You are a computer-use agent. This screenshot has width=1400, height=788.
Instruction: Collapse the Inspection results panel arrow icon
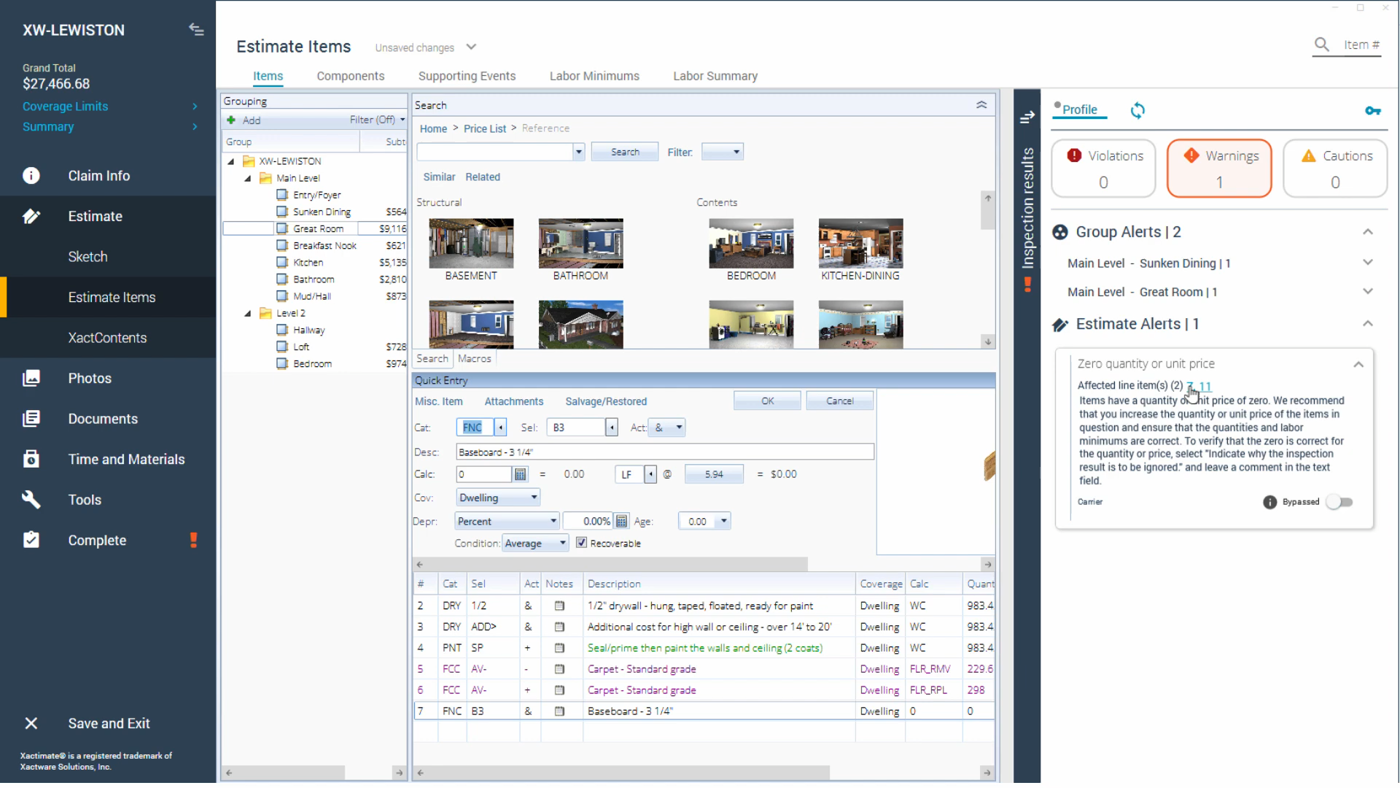pyautogui.click(x=1027, y=118)
